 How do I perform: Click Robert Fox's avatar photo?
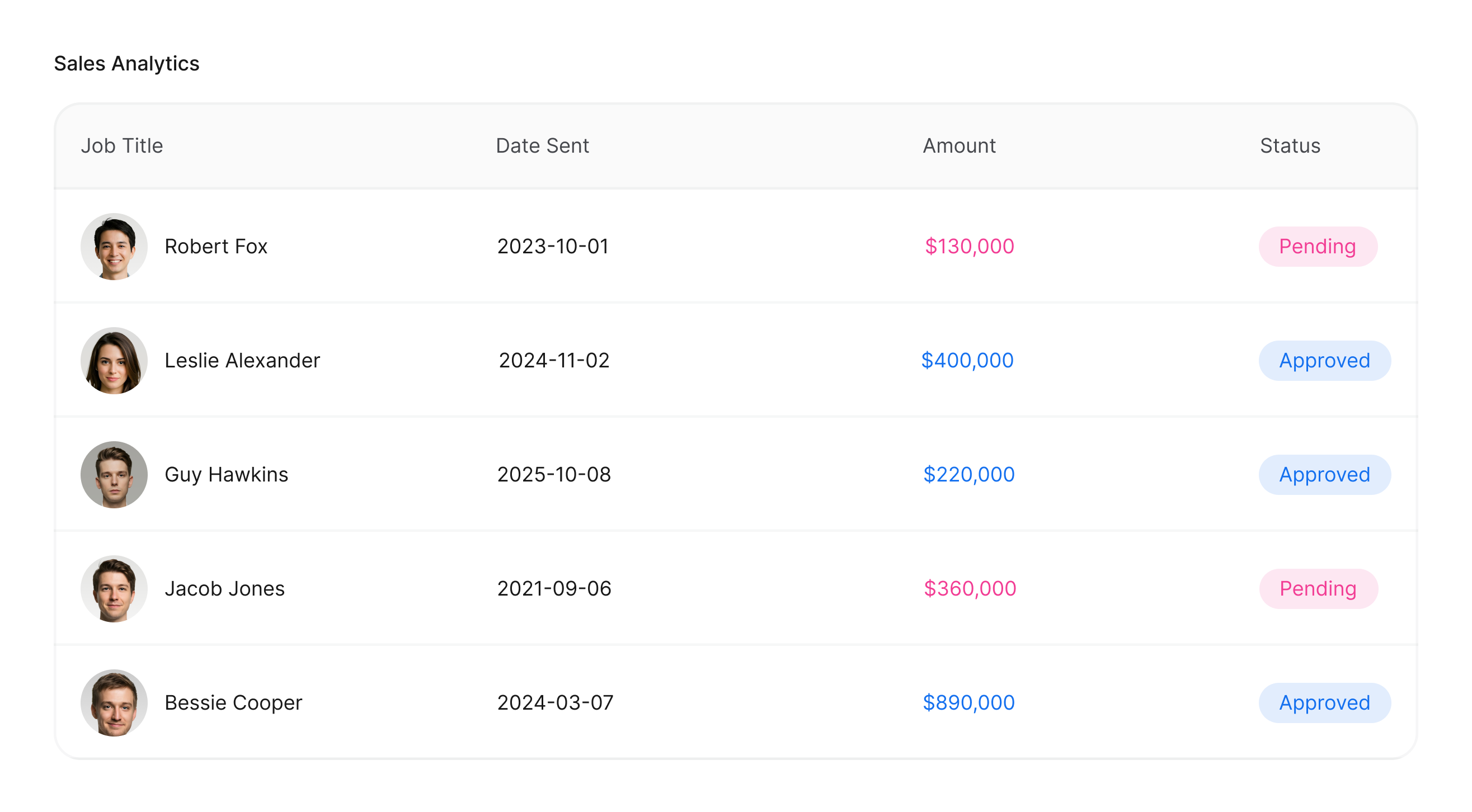click(x=114, y=247)
